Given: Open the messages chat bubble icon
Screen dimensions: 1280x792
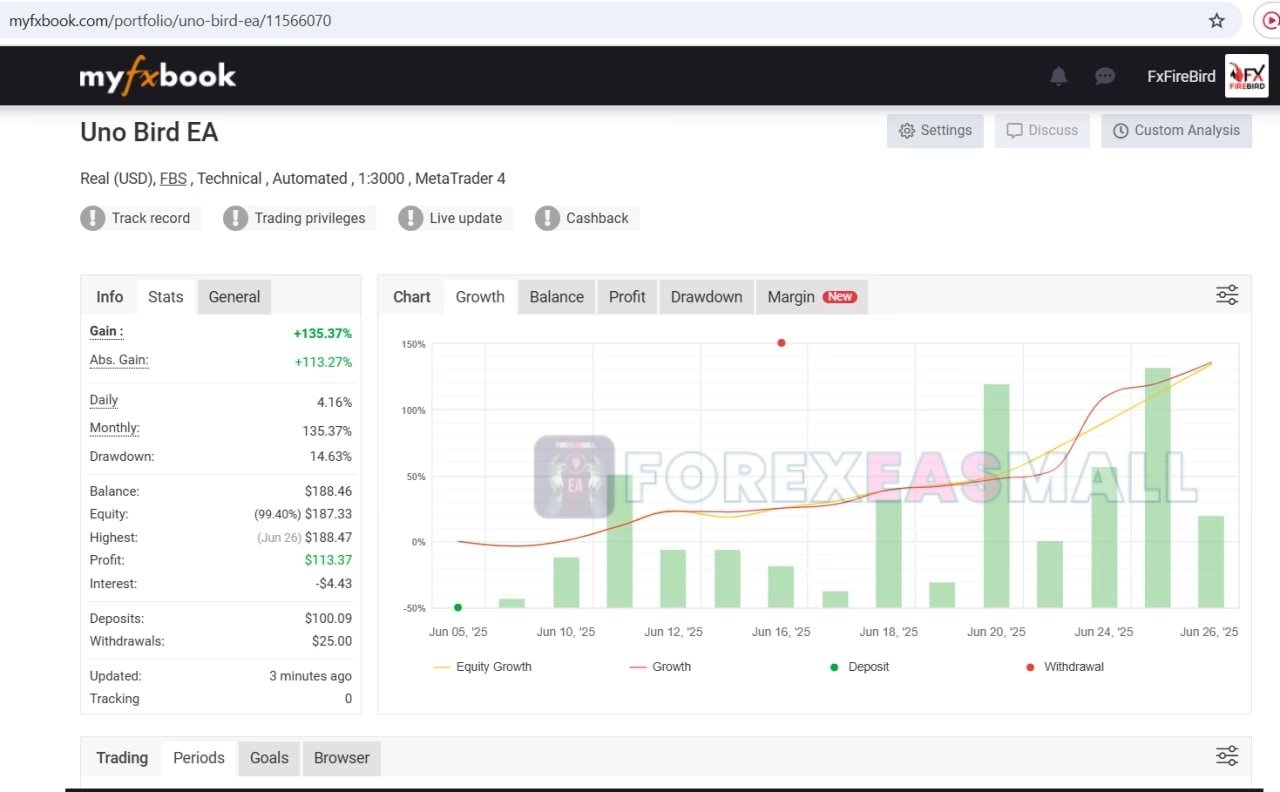Looking at the screenshot, I should (1105, 76).
